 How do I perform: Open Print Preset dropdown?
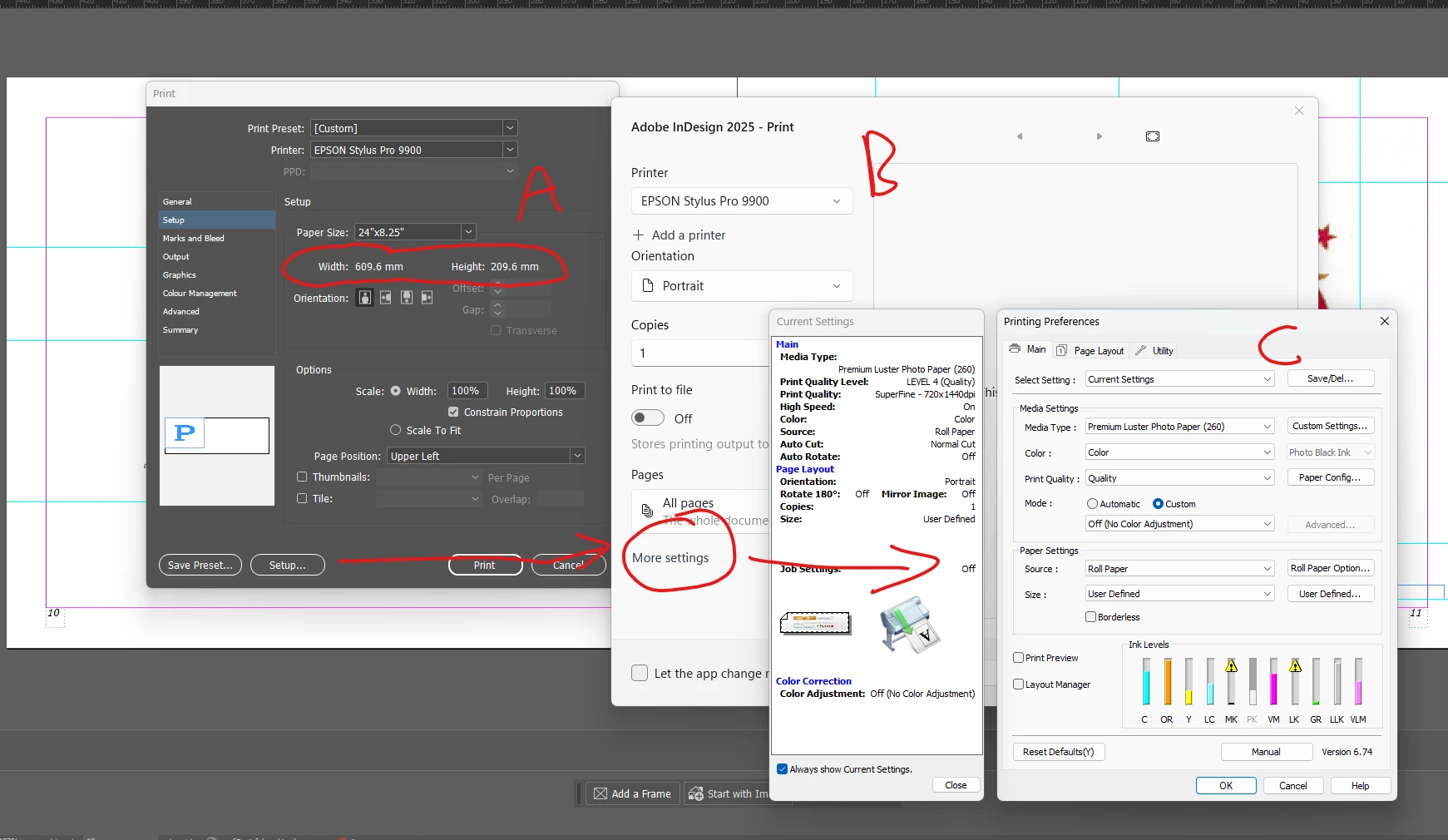click(x=414, y=128)
